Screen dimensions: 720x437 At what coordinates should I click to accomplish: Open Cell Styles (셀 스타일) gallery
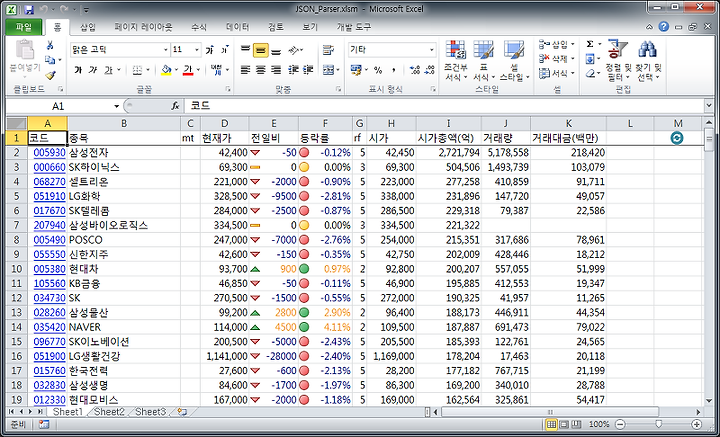[x=514, y=61]
